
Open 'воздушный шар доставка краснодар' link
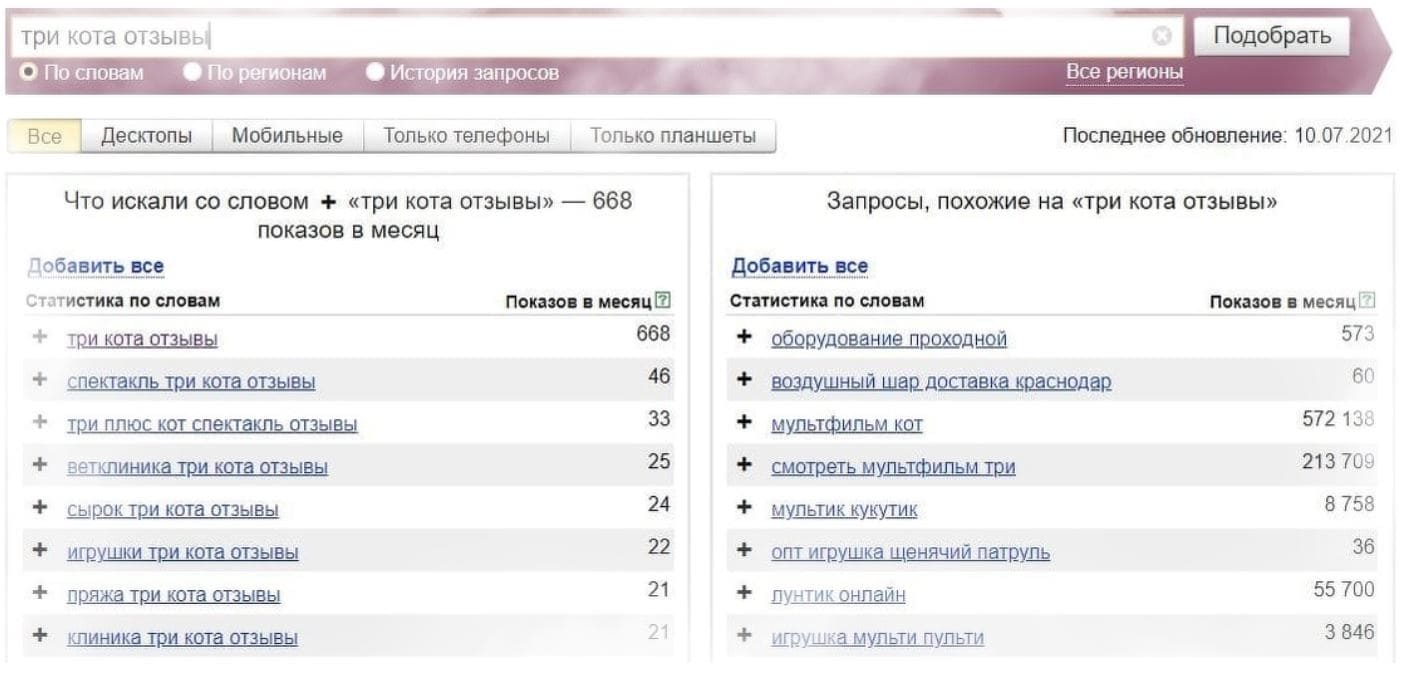[941, 382]
